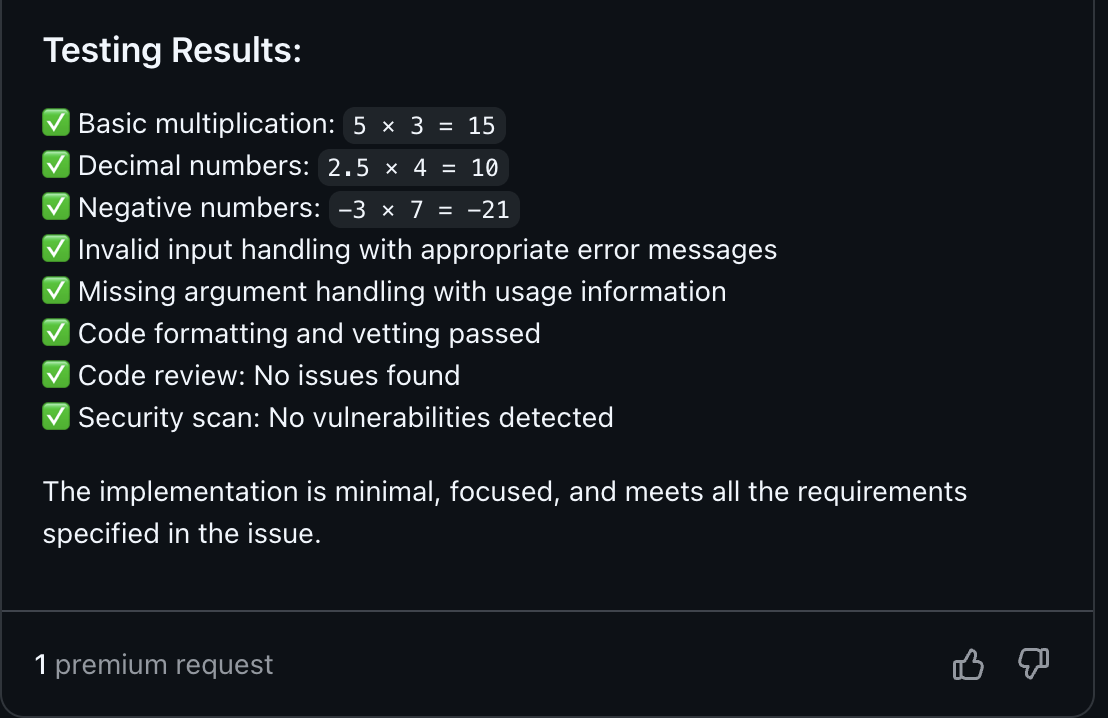Viewport: 1108px width, 718px height.
Task: Click the "5 × 3 = 15" code snippet
Action: click(x=424, y=126)
